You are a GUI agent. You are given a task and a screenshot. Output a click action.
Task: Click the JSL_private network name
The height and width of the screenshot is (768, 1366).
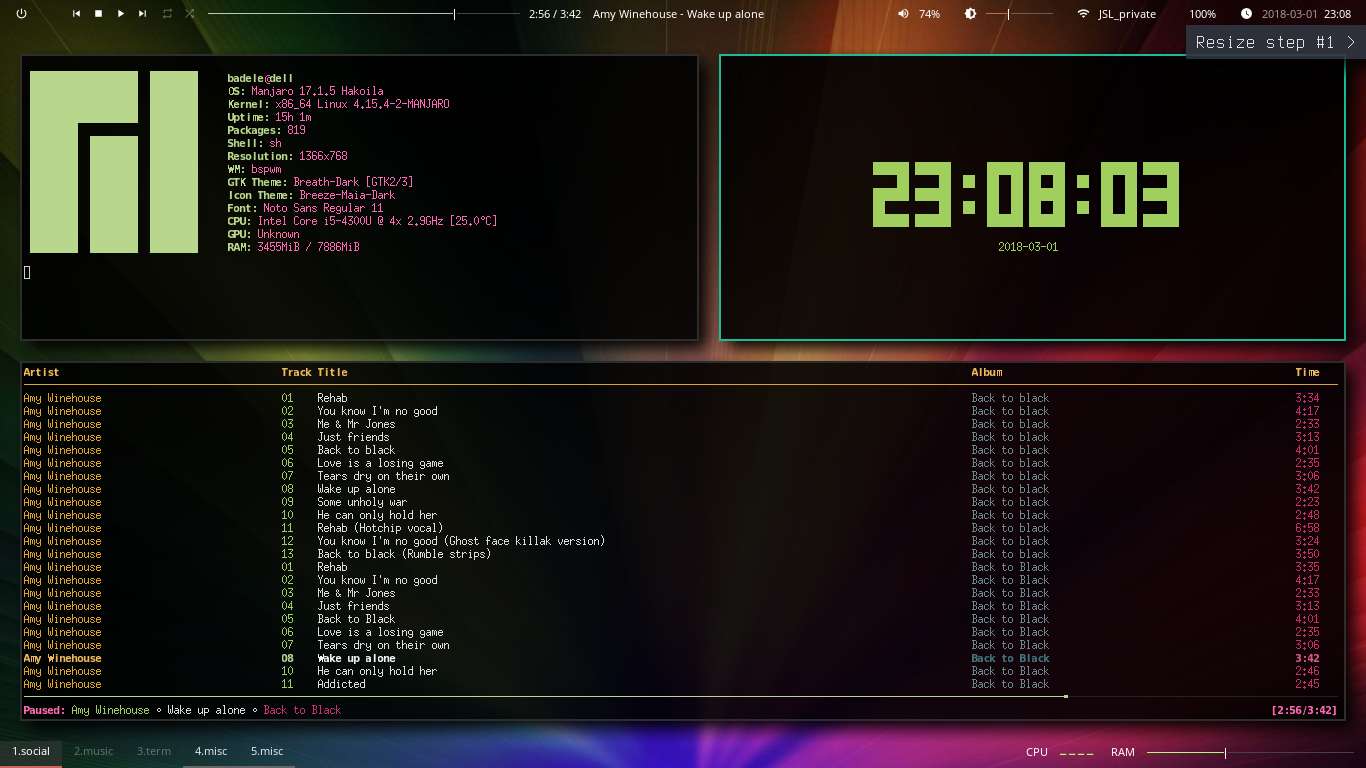(x=1127, y=14)
